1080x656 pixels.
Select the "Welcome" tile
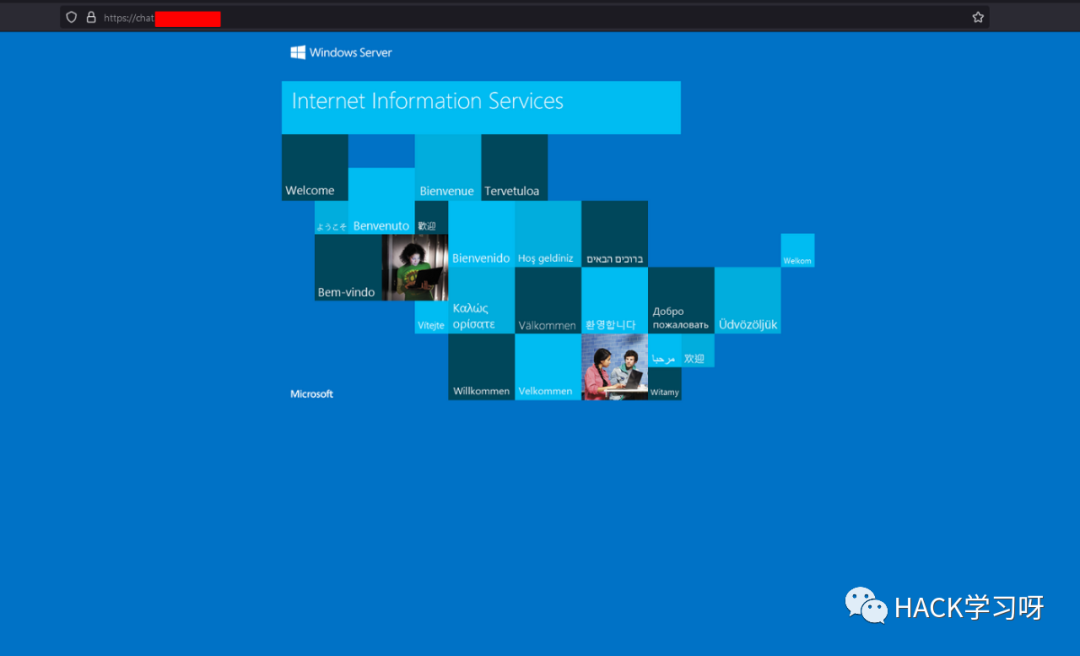(315, 167)
